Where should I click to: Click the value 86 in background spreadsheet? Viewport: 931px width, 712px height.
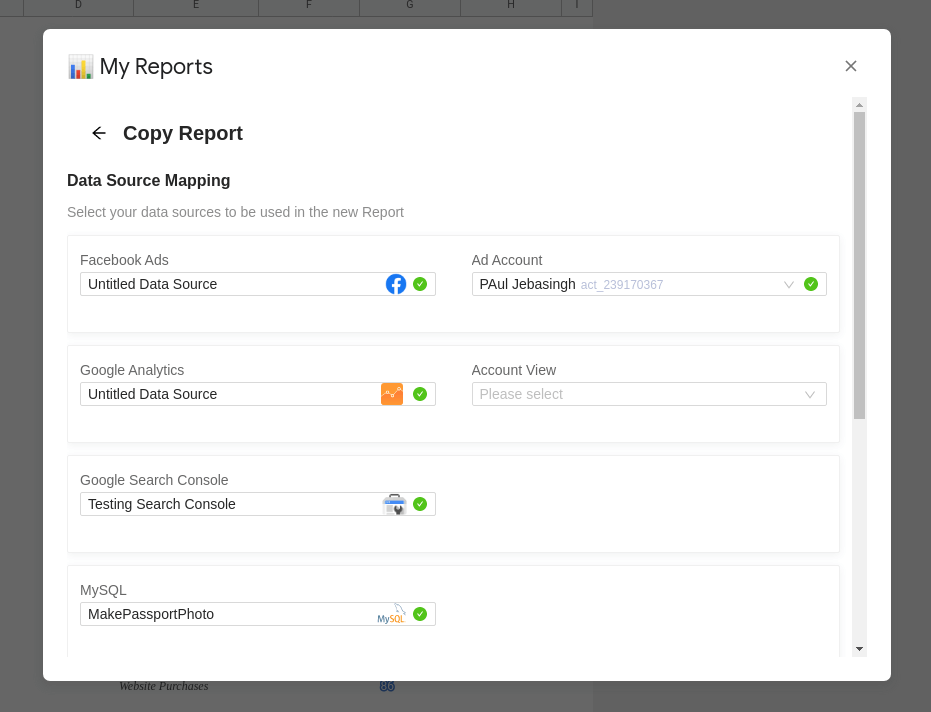point(387,686)
